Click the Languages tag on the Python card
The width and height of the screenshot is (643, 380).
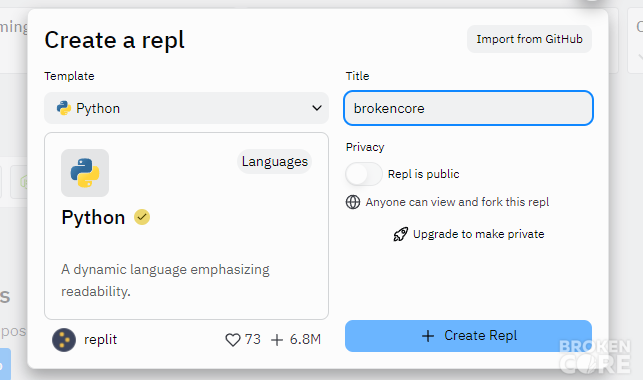[x=274, y=162]
